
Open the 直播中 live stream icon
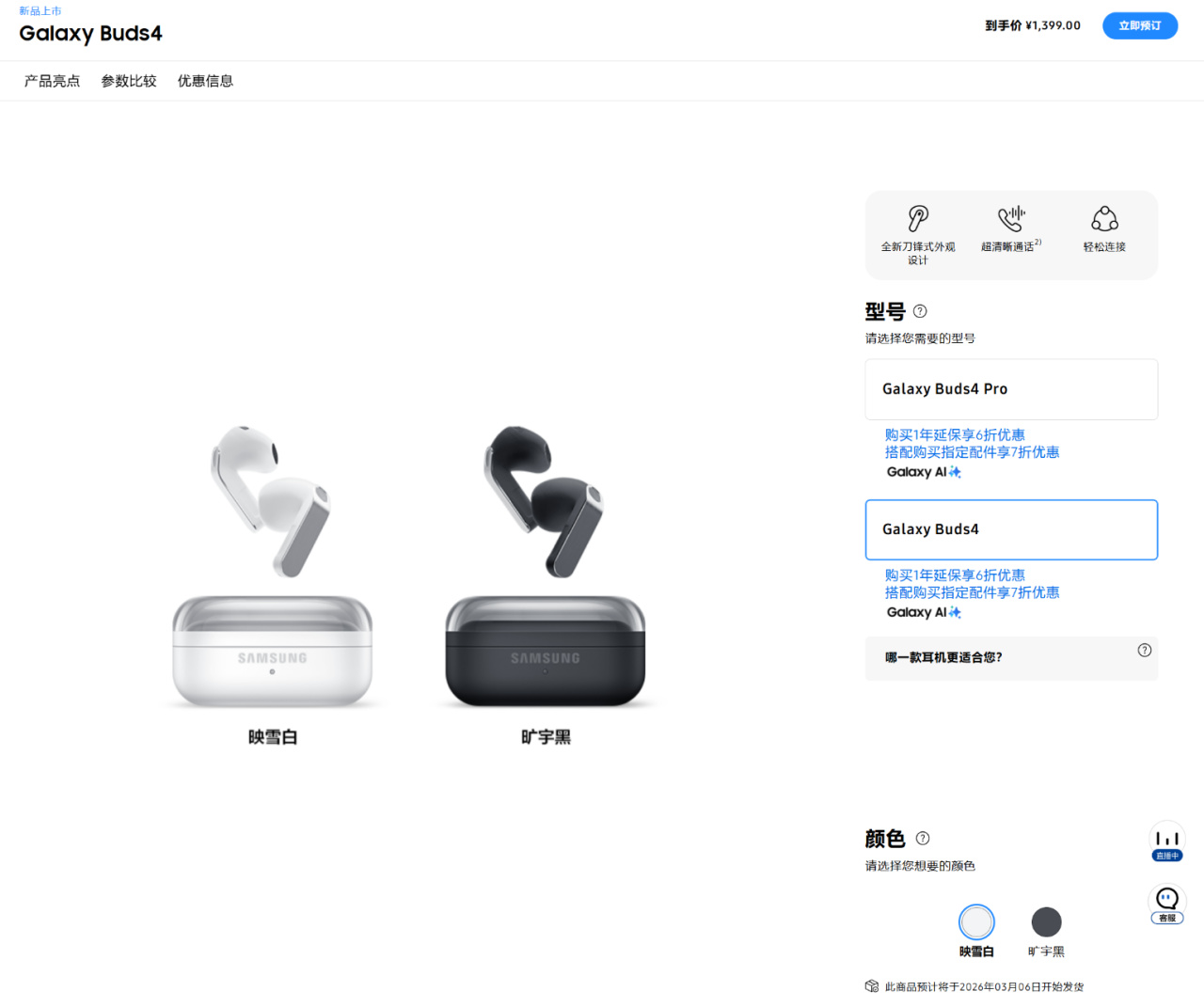[x=1167, y=842]
